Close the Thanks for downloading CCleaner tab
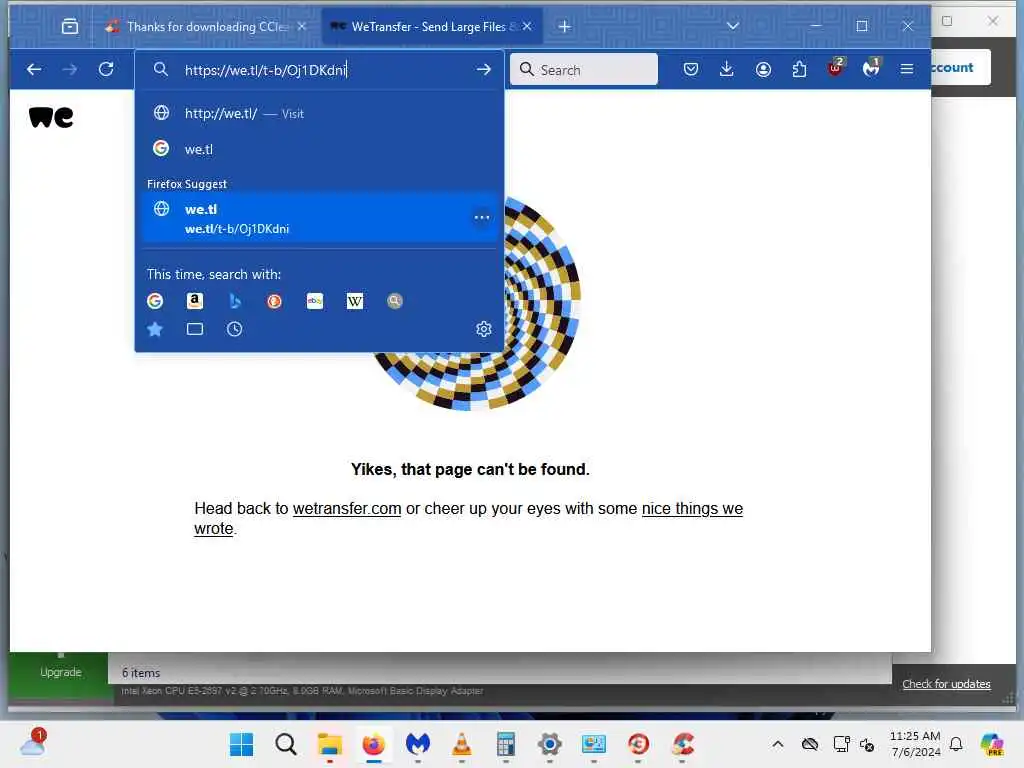Image resolution: width=1024 pixels, height=768 pixels. pyautogui.click(x=302, y=27)
